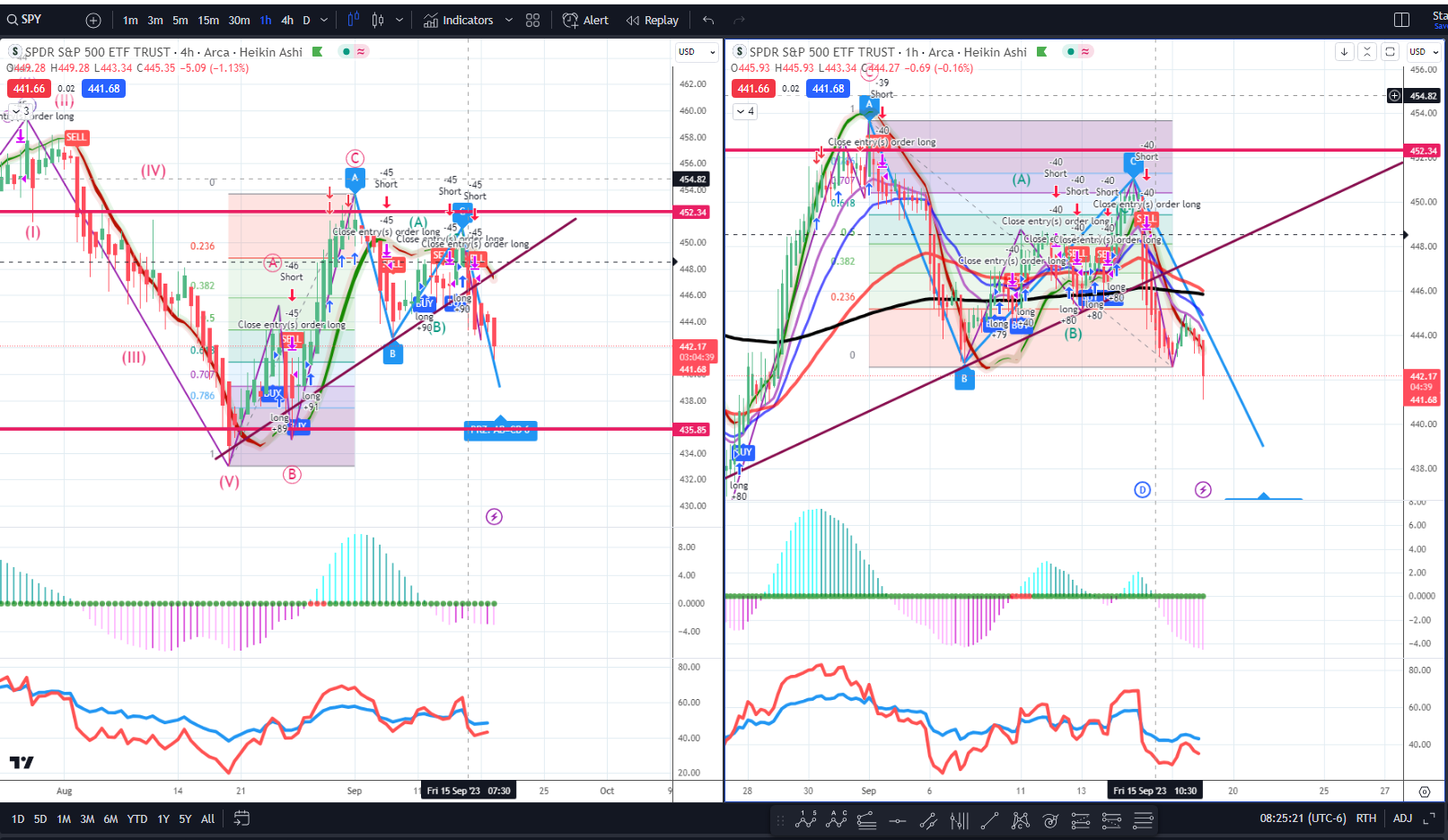Select the 15m timeframe

tap(208, 20)
